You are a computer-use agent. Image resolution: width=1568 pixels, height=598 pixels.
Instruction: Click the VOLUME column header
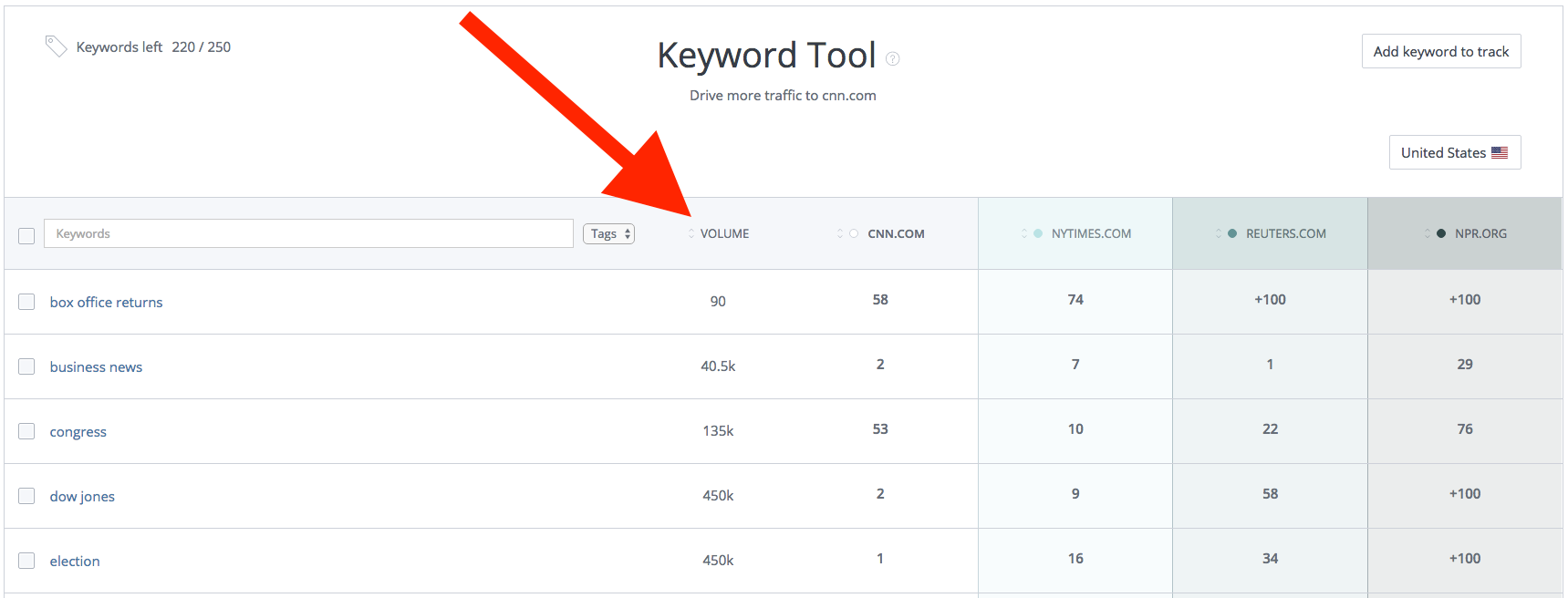pyautogui.click(x=724, y=233)
